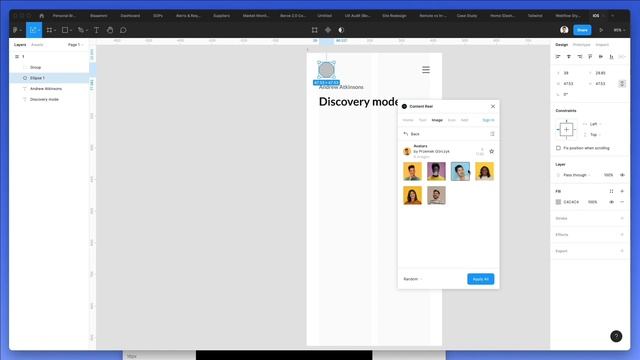
Task: Click the CACACA fill color swatch
Action: click(x=558, y=202)
